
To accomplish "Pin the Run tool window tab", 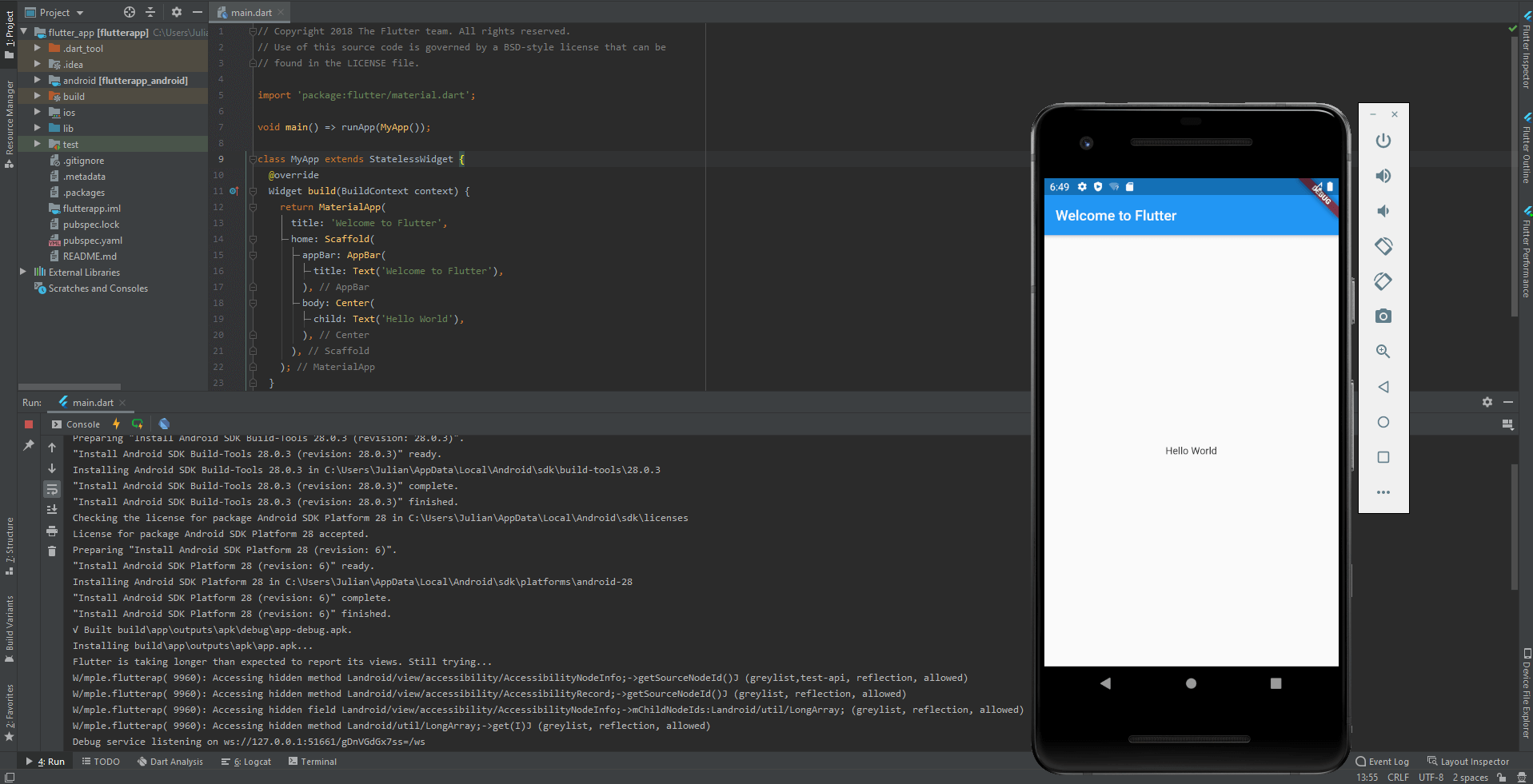I will [29, 445].
